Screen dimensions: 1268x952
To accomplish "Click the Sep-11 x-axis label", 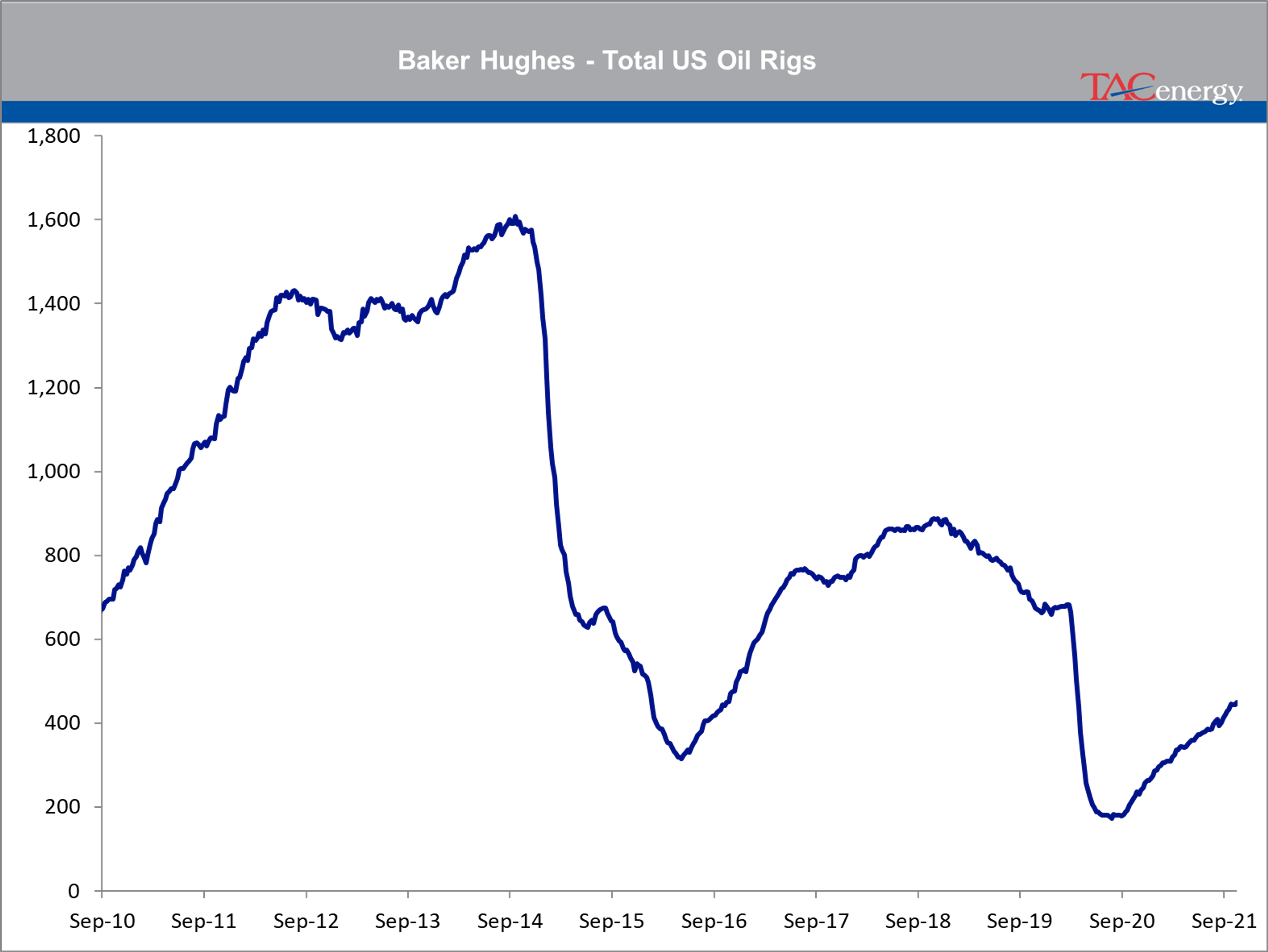I will point(204,921).
